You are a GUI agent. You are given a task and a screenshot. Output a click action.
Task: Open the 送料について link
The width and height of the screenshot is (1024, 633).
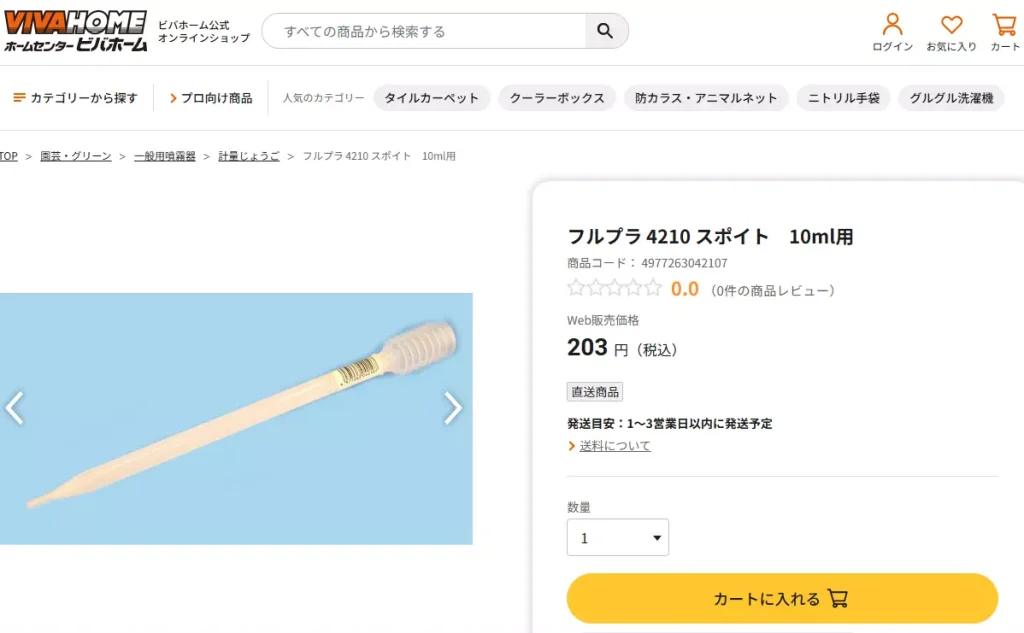coord(613,445)
